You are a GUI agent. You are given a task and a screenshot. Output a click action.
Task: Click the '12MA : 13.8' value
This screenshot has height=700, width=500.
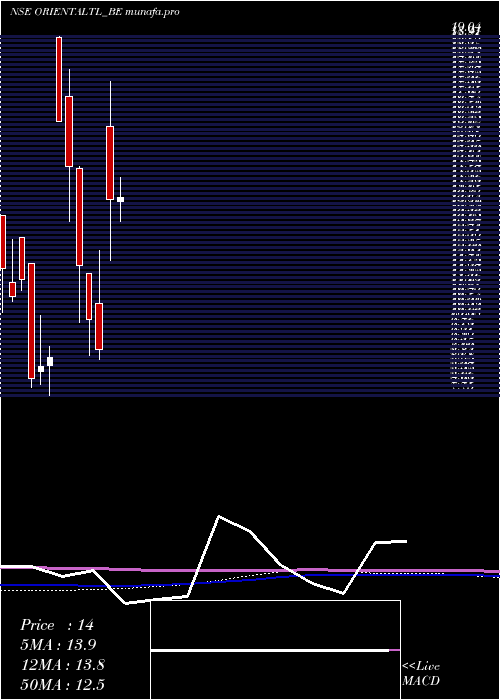point(63,665)
